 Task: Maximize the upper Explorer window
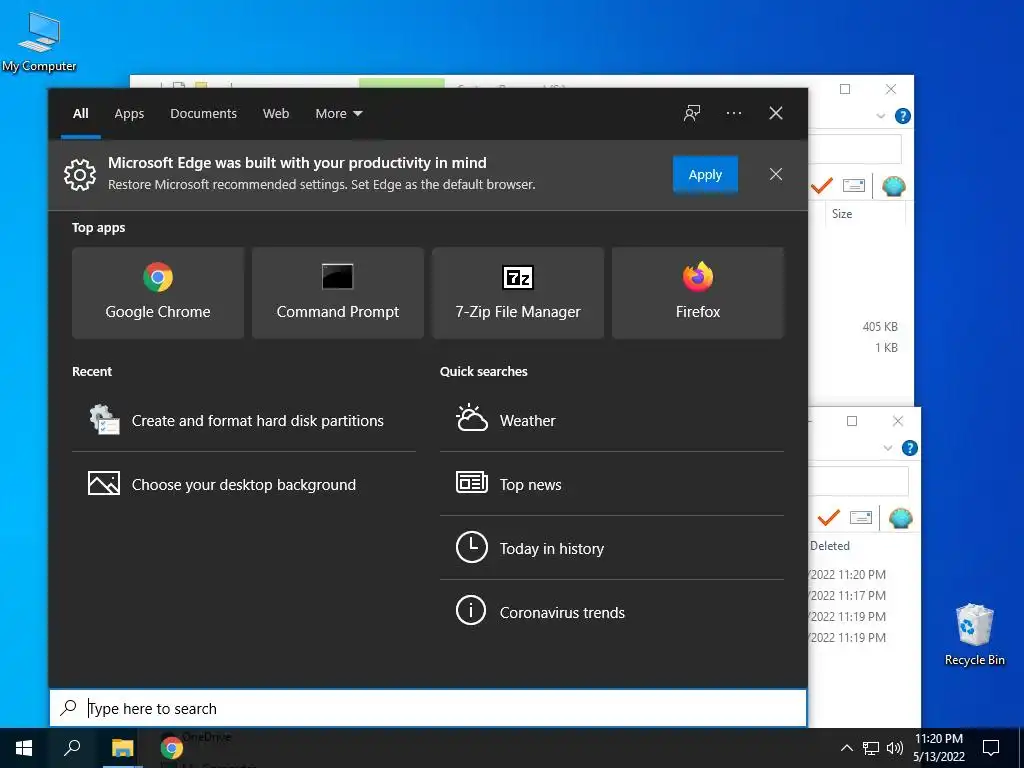[x=845, y=89]
